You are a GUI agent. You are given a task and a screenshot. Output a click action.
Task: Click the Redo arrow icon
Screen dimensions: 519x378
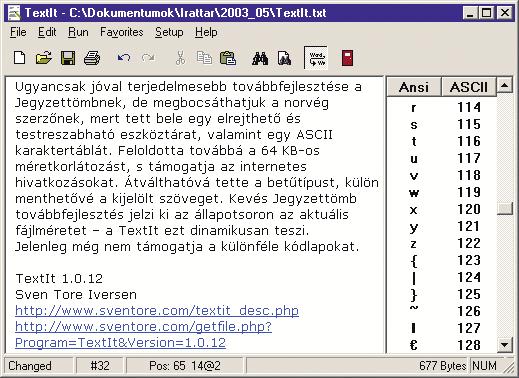click(148, 58)
